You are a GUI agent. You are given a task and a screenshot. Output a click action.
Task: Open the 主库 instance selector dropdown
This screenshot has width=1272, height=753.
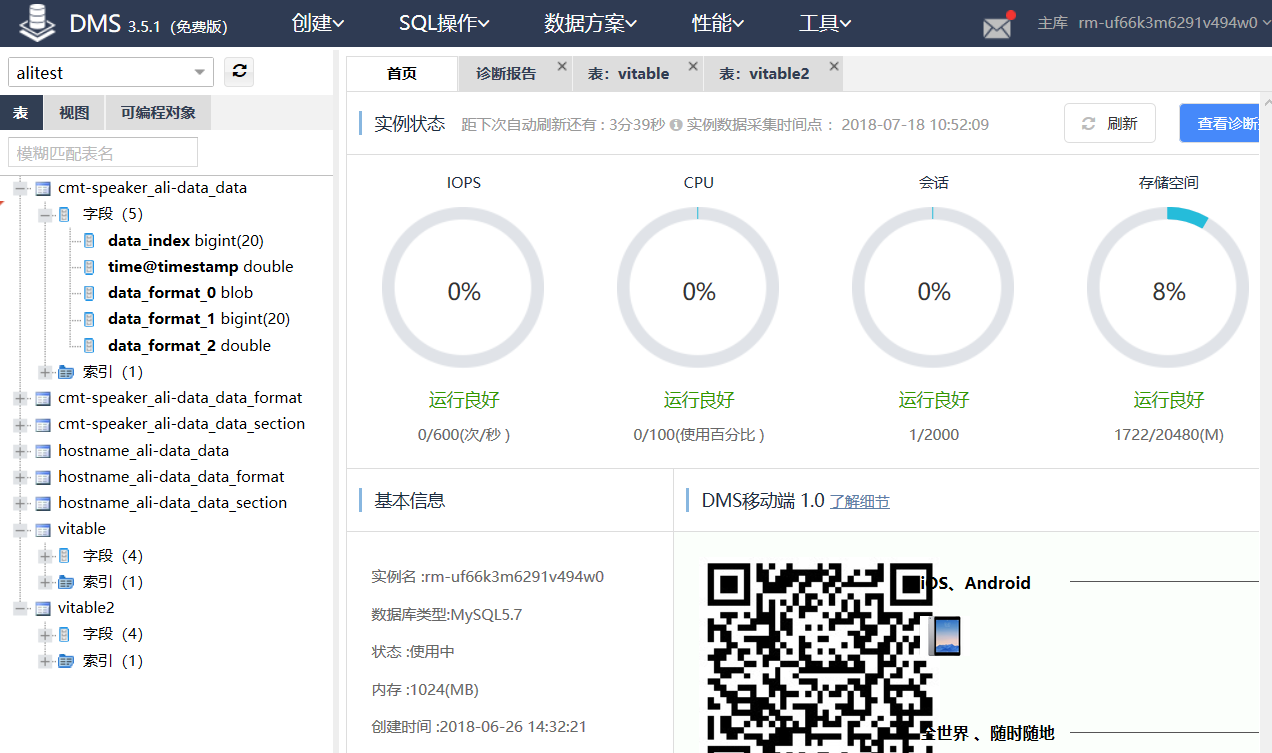point(1154,23)
